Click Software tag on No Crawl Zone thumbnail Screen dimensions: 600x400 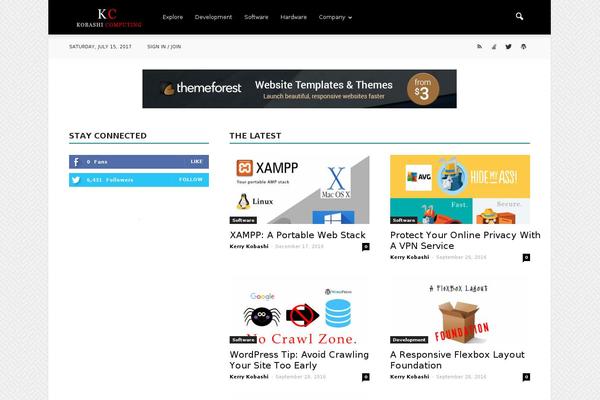click(x=243, y=340)
